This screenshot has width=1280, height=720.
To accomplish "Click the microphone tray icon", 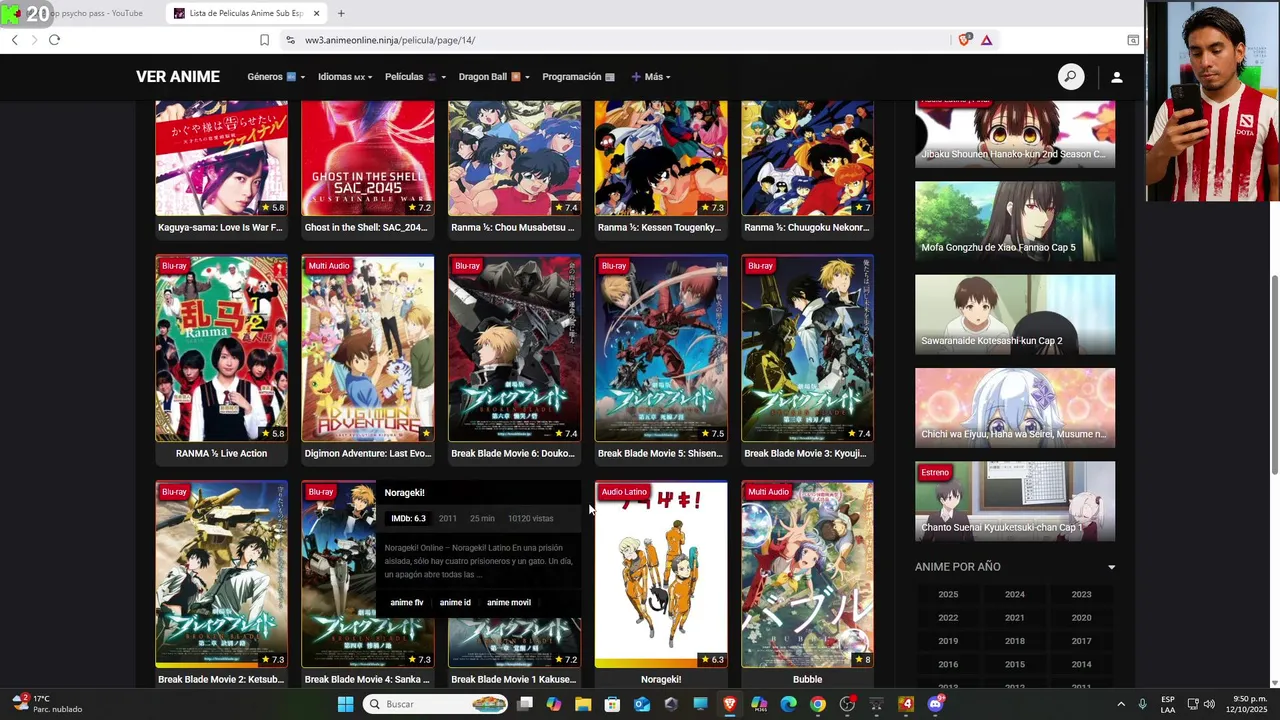I will [x=1142, y=704].
